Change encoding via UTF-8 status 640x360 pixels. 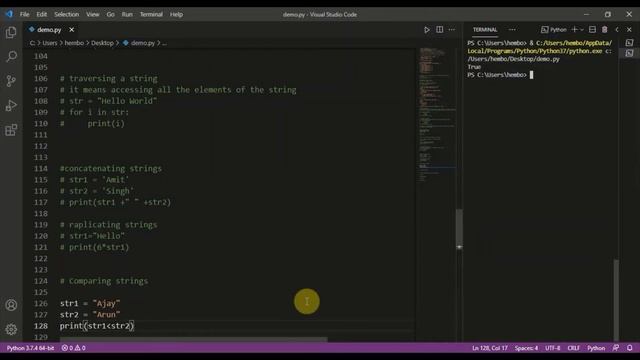click(553, 348)
